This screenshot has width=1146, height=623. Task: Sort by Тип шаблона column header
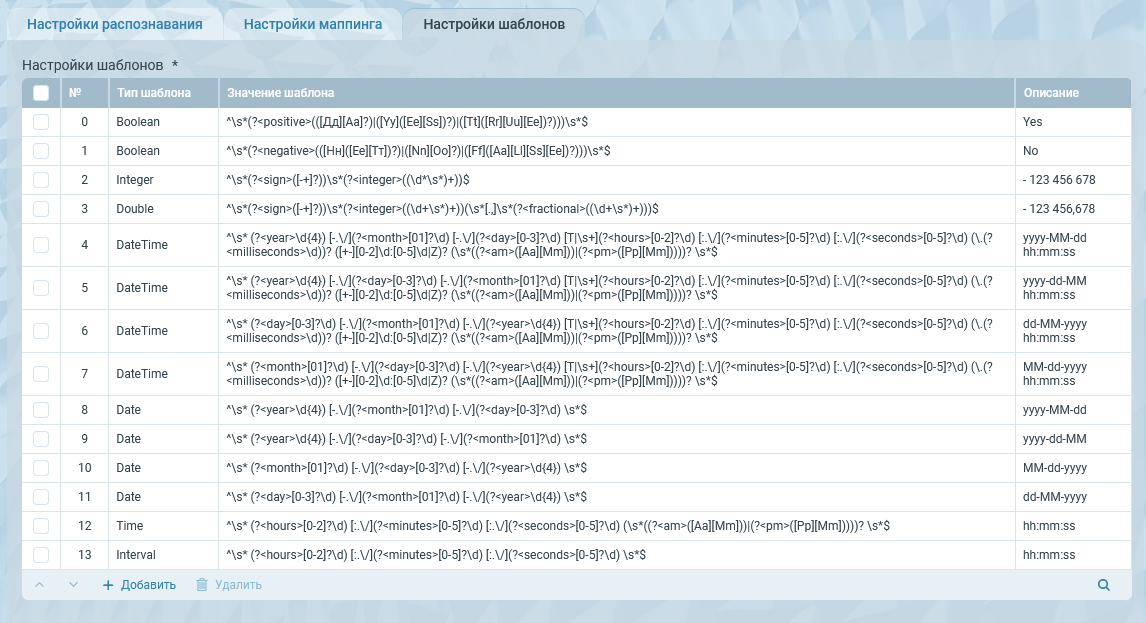pyautogui.click(x=154, y=93)
